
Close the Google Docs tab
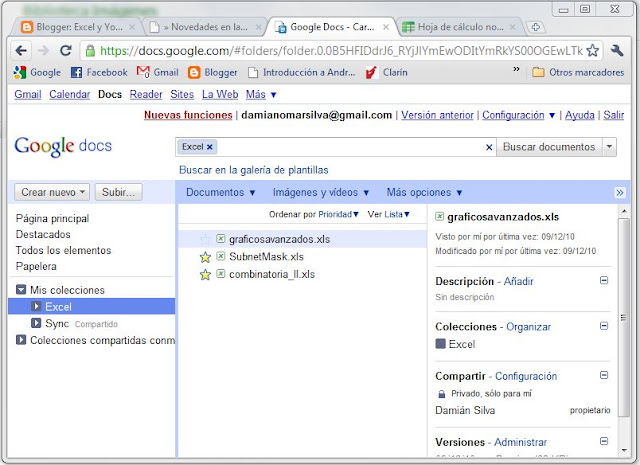(x=386, y=27)
